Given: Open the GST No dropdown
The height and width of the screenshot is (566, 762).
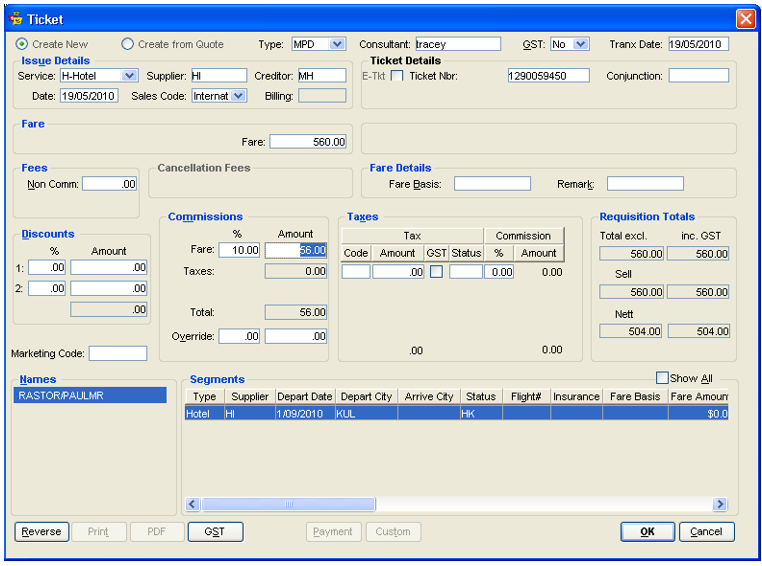Looking at the screenshot, I should (580, 44).
